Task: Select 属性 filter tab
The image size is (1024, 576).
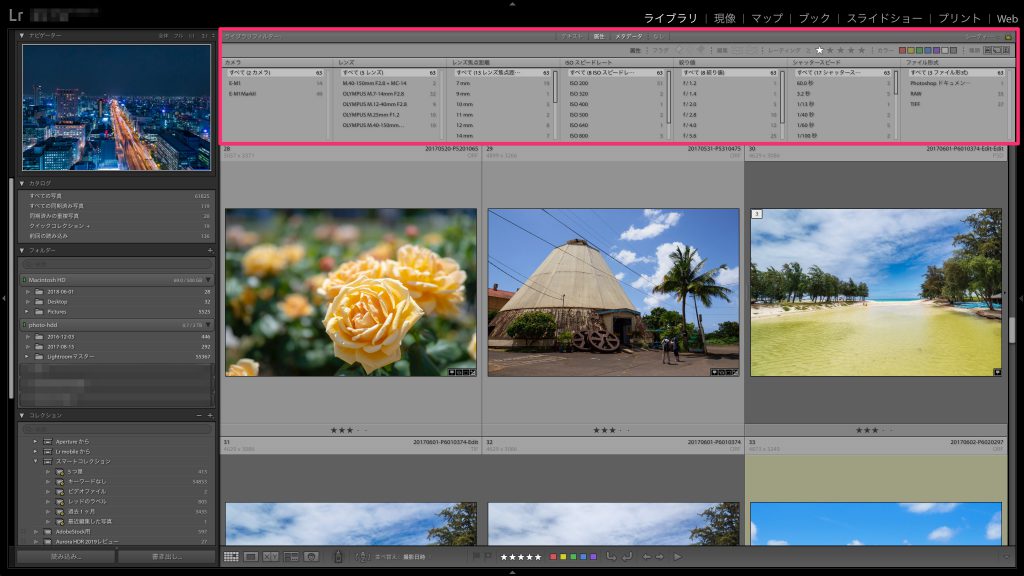Action: [599, 37]
